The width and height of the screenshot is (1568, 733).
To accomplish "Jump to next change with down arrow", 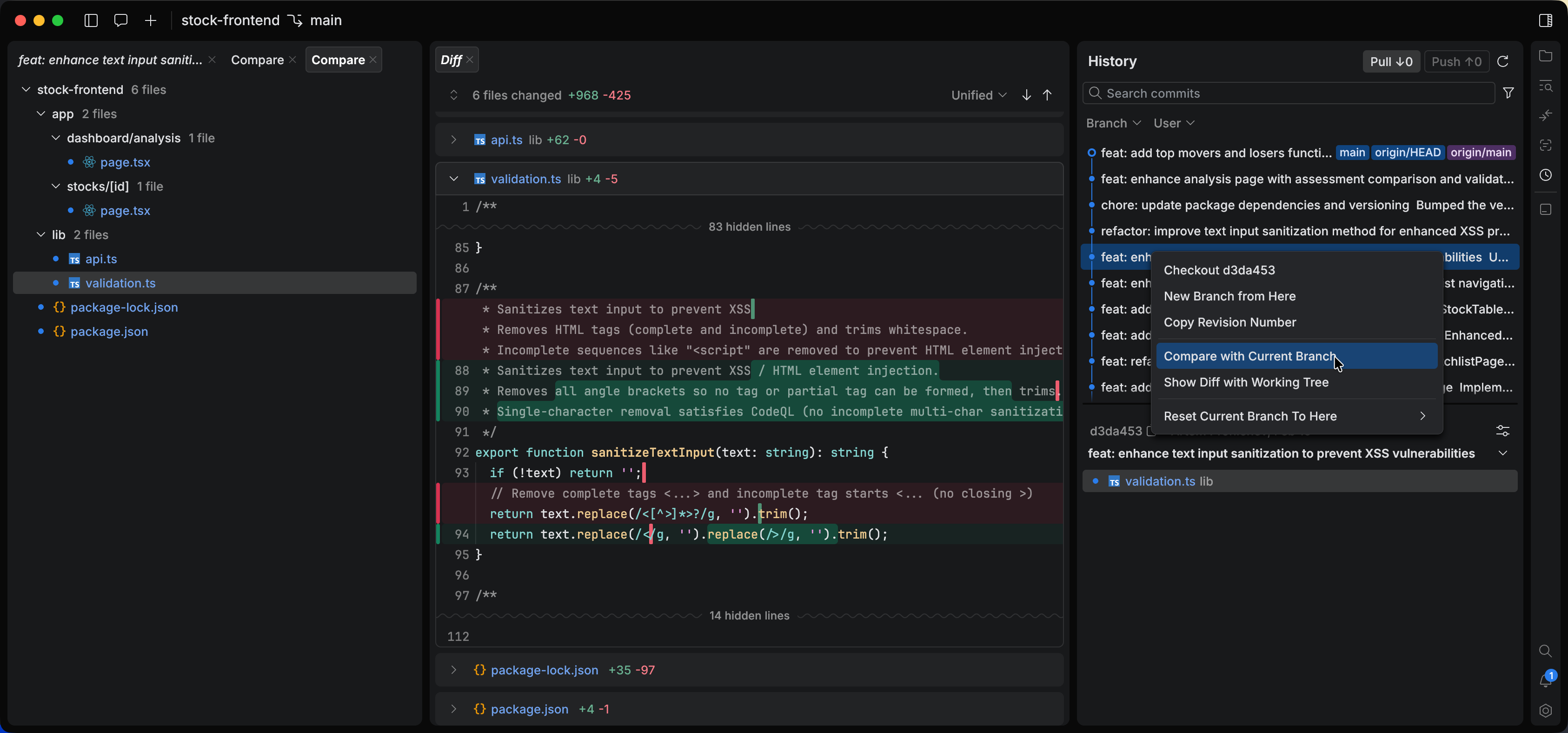I will 1026,95.
